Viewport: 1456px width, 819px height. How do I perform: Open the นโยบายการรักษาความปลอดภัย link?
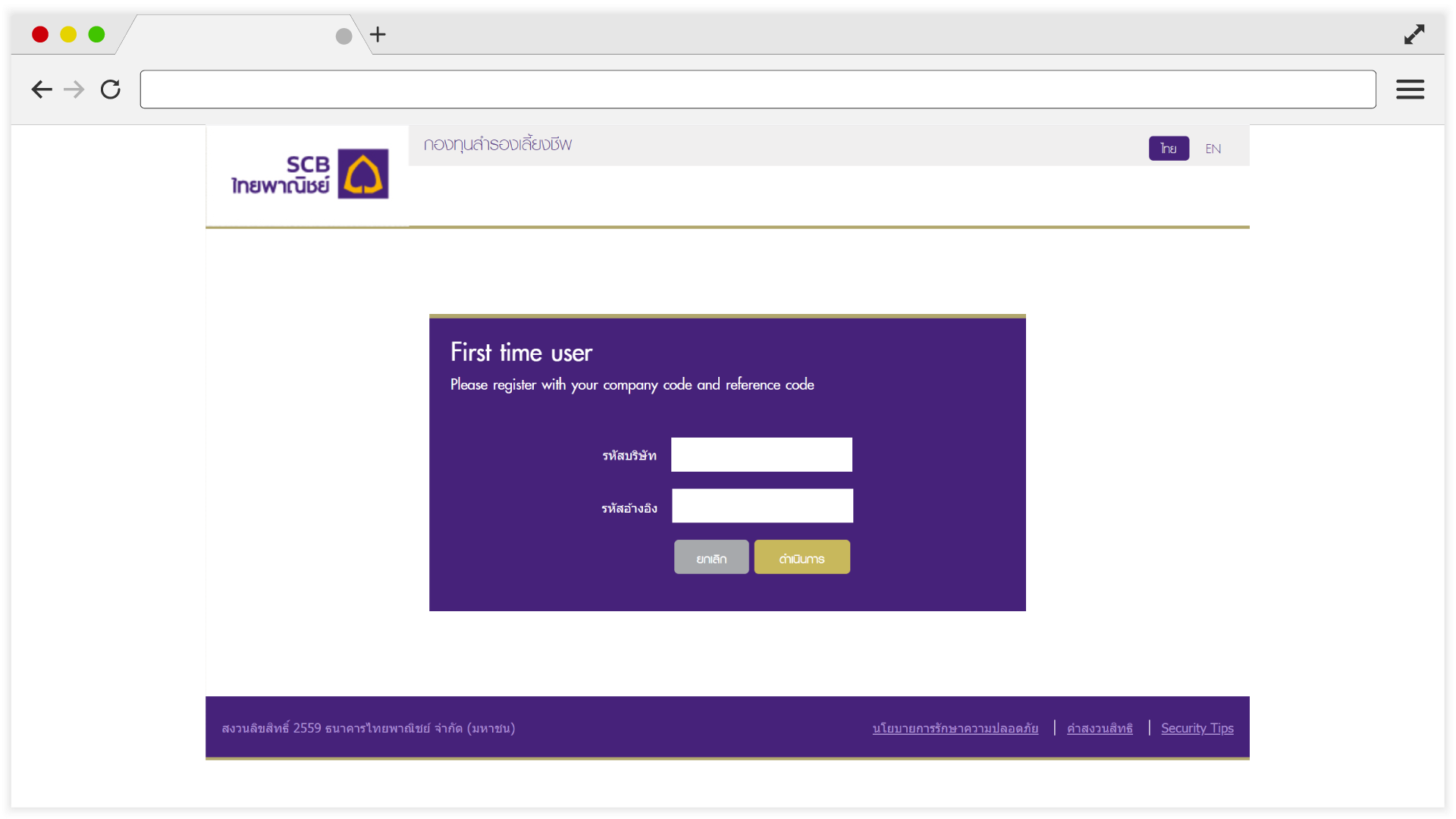[955, 728]
